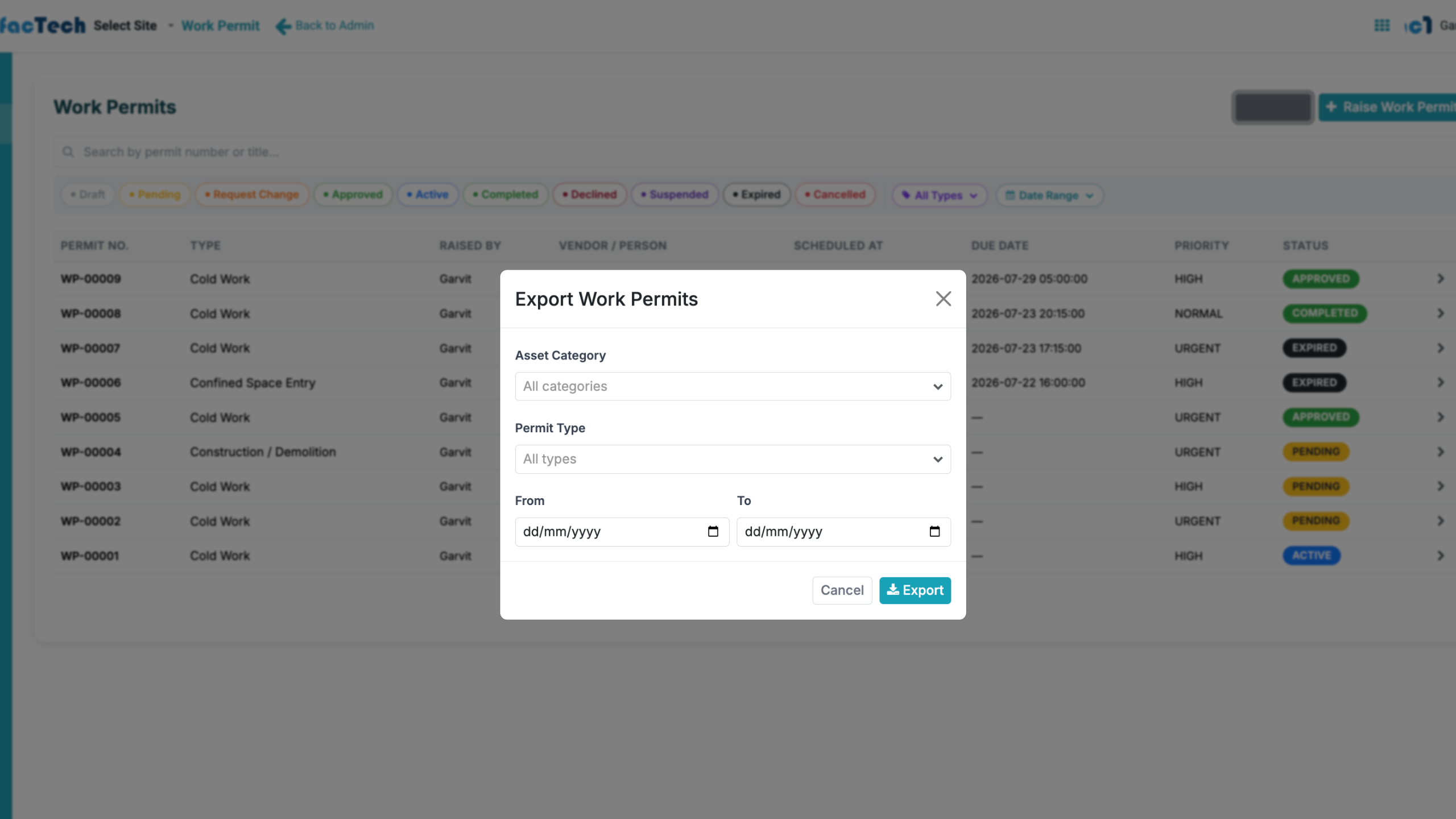Close the Export Work Permits dialog
Image resolution: width=1456 pixels, height=819 pixels.
point(943,299)
